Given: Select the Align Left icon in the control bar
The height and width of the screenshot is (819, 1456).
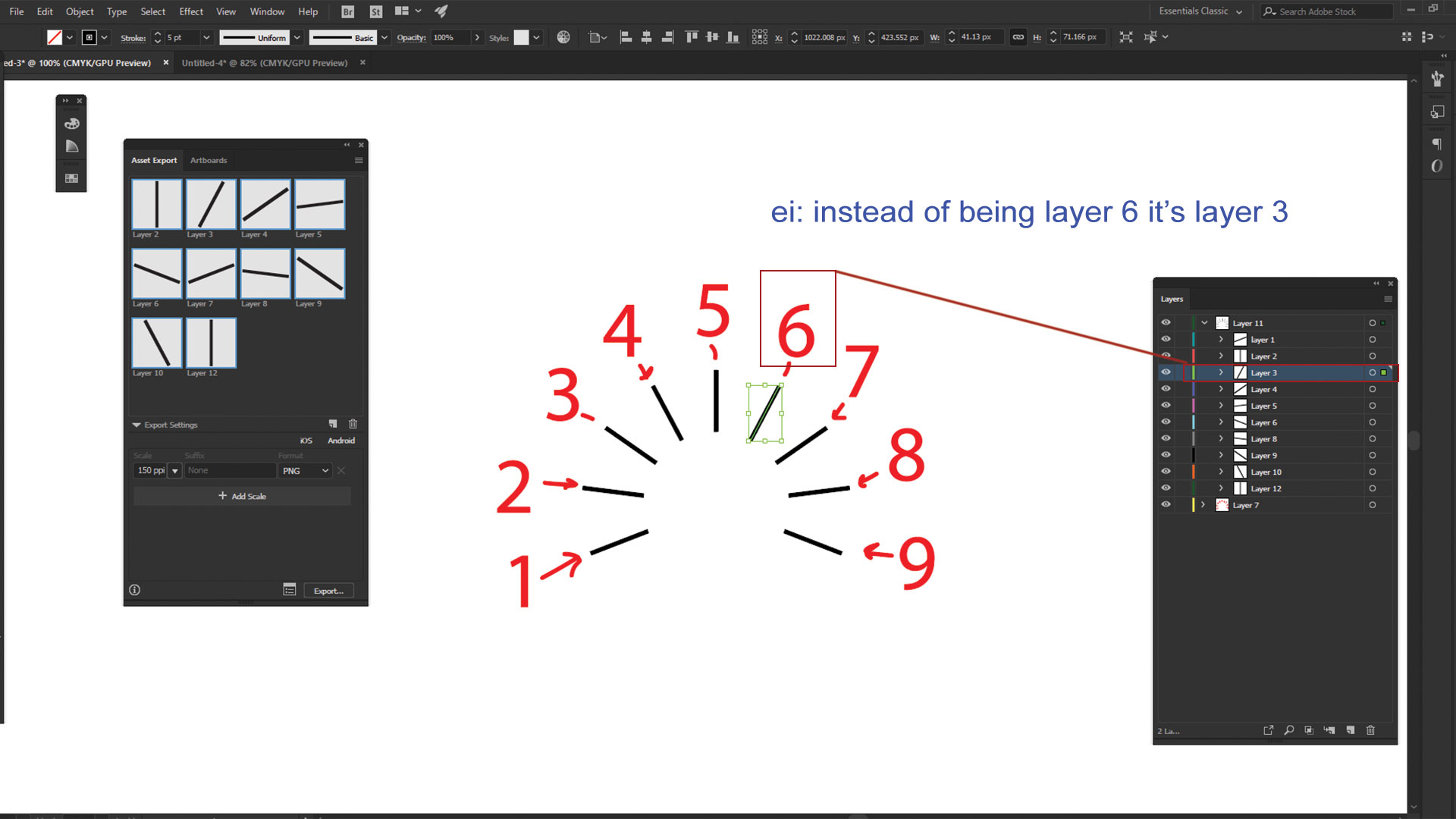Looking at the screenshot, I should 625,36.
